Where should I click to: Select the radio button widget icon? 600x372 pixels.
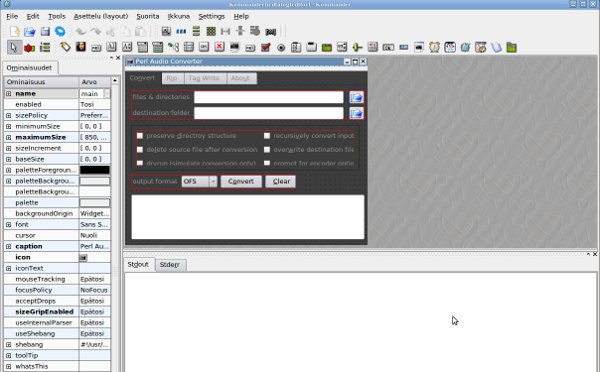pos(281,47)
